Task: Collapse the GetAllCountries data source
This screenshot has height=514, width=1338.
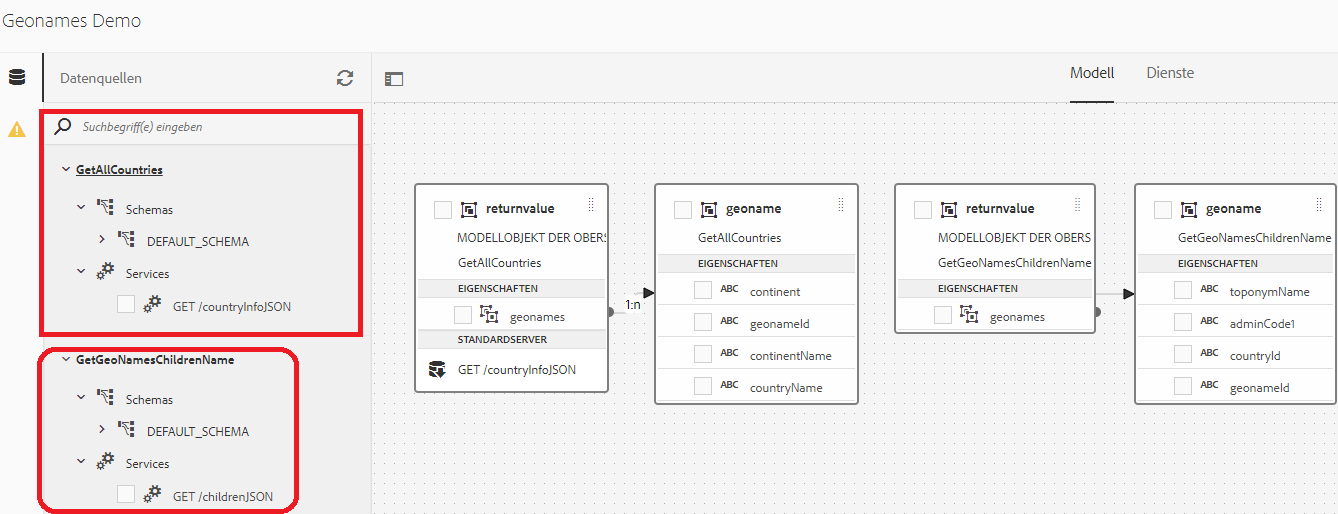Action: pyautogui.click(x=66, y=169)
